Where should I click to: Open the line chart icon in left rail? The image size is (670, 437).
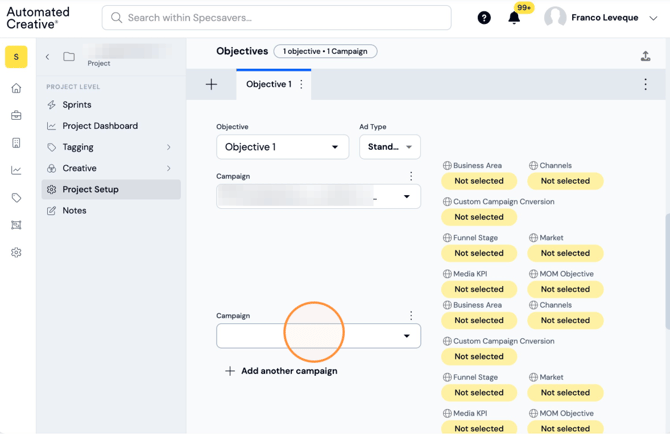tap(16, 170)
